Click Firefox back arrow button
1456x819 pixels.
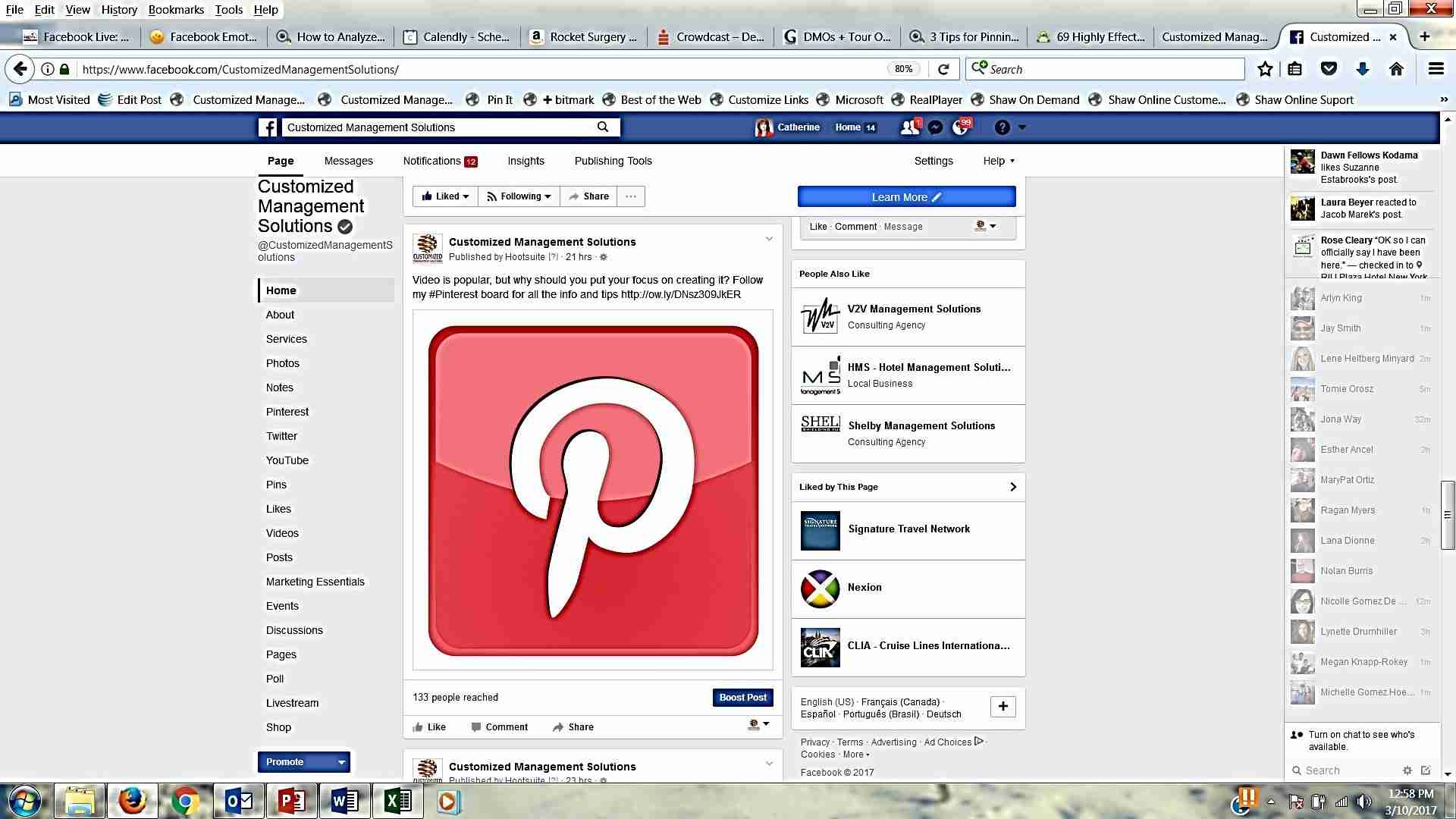[20, 69]
